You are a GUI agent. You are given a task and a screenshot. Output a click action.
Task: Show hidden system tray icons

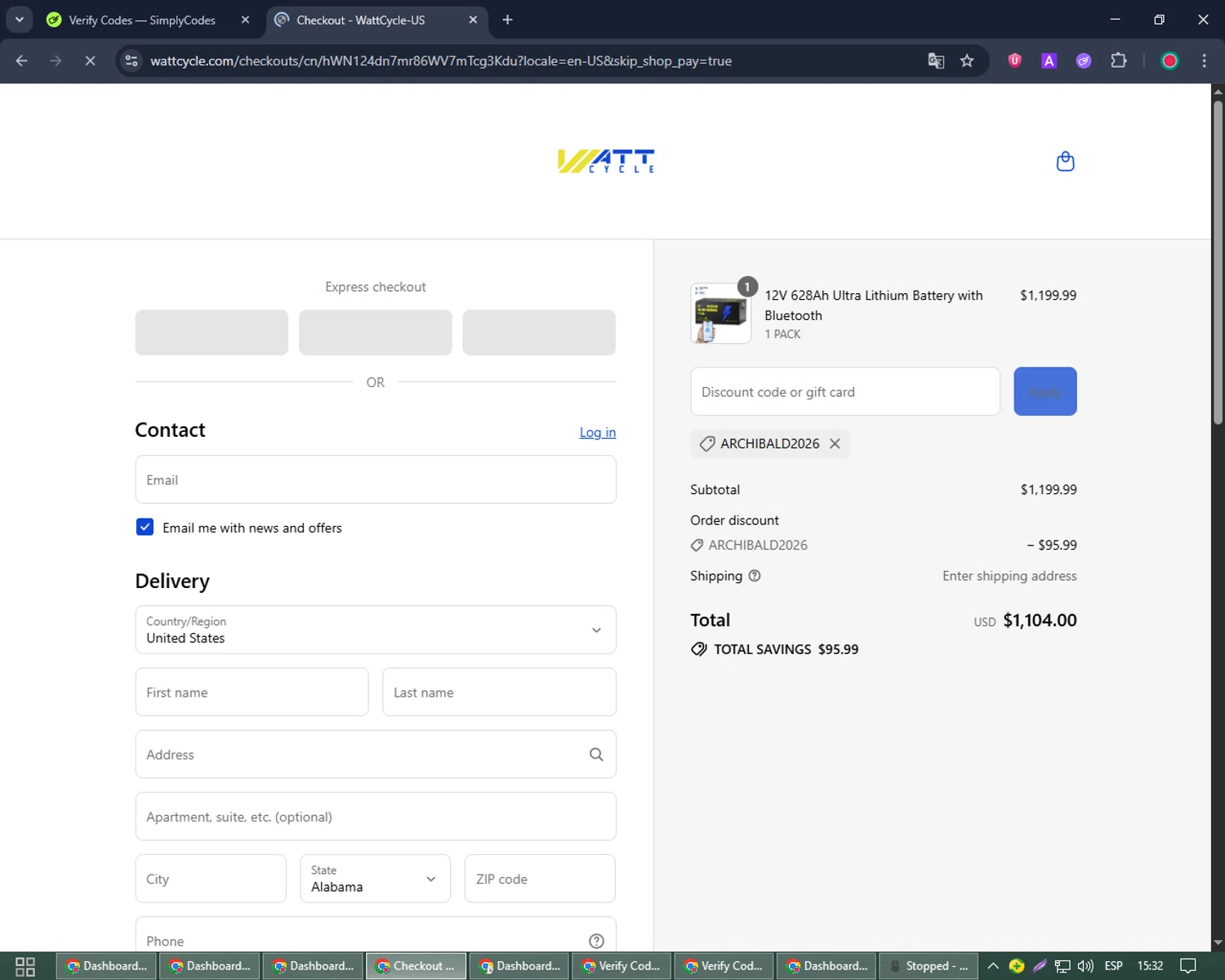pyautogui.click(x=993, y=966)
